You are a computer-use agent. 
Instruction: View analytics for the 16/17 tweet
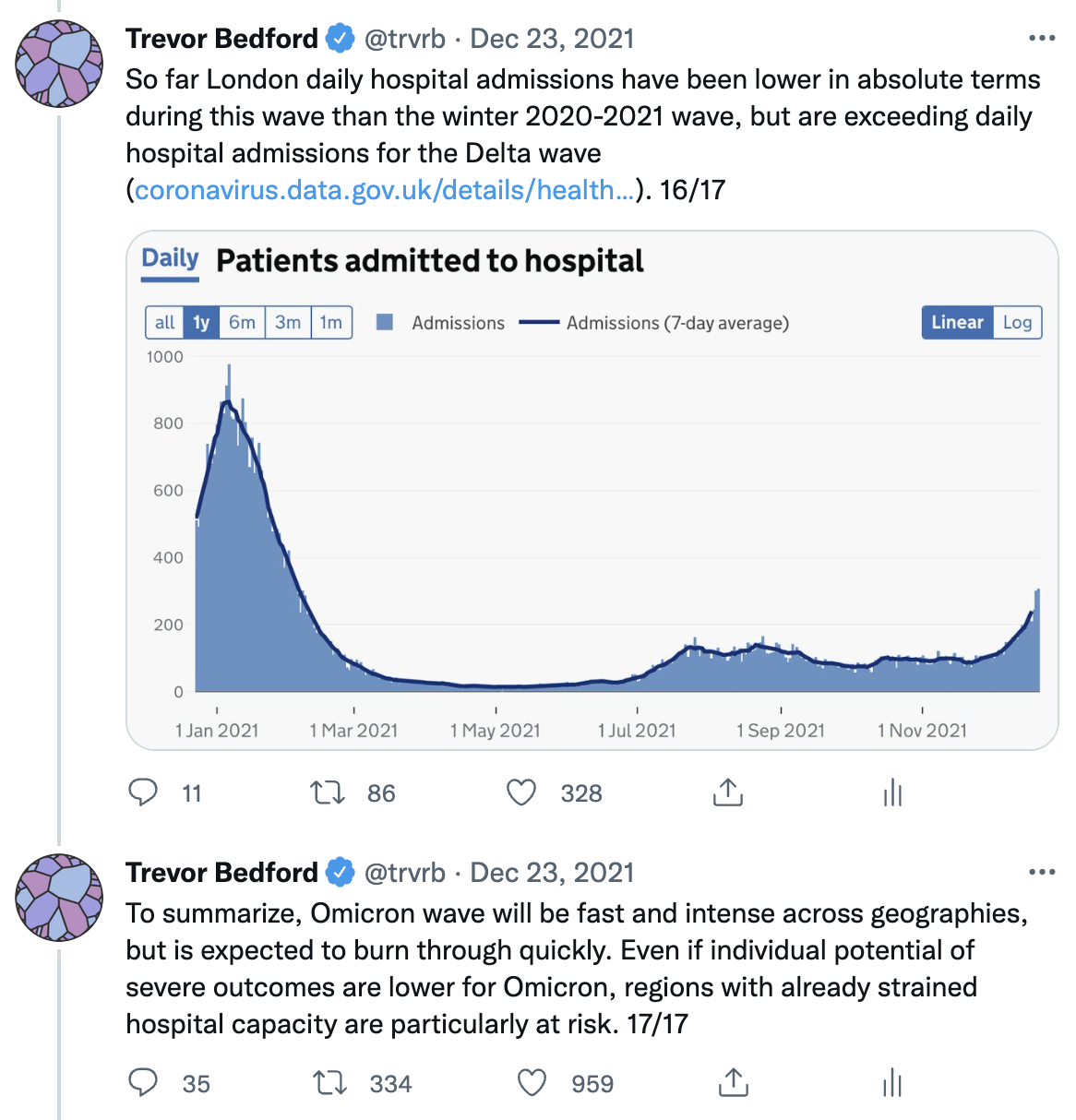892,792
